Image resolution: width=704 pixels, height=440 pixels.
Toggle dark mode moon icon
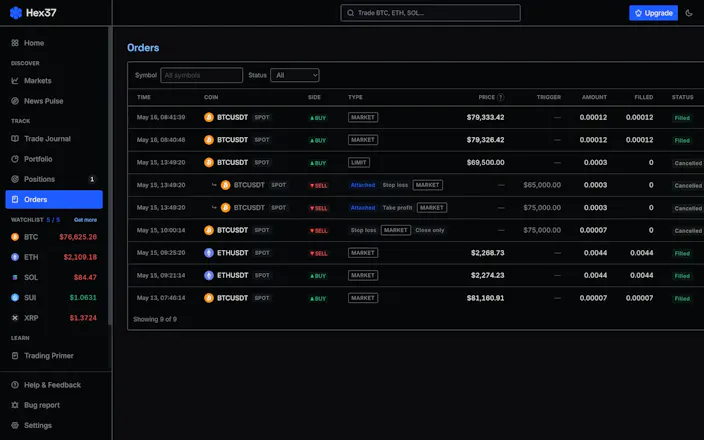coord(689,13)
